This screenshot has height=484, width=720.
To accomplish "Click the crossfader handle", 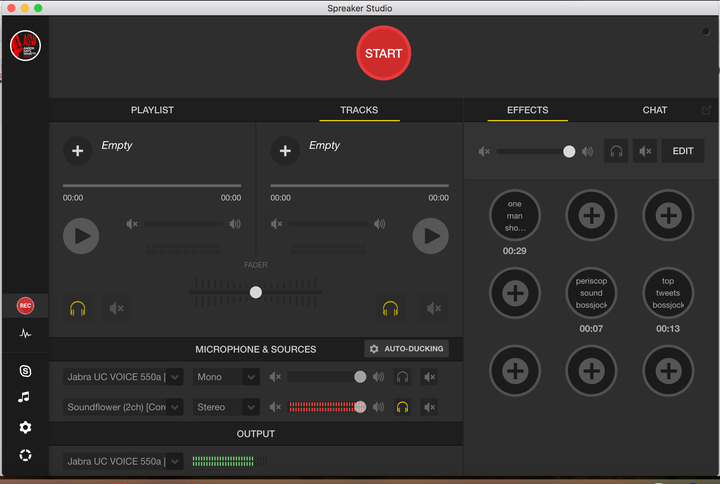I will pos(256,292).
